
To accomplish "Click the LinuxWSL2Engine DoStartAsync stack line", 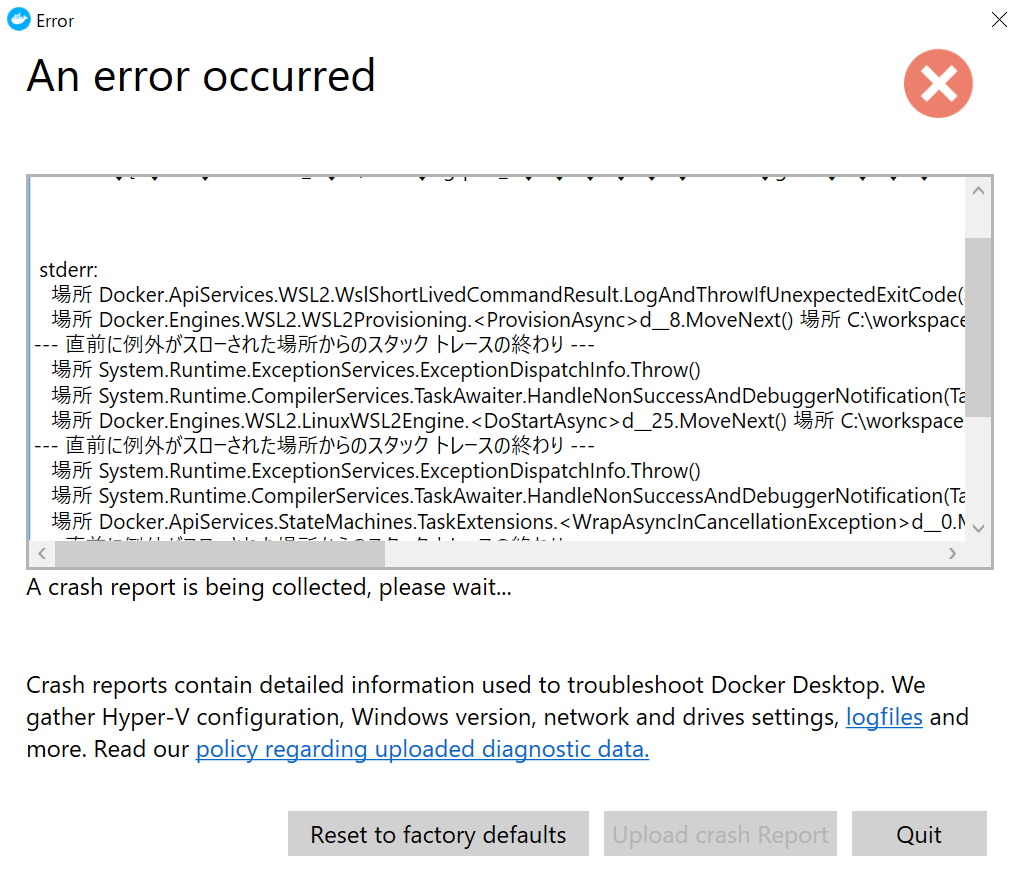I will 508,421.
